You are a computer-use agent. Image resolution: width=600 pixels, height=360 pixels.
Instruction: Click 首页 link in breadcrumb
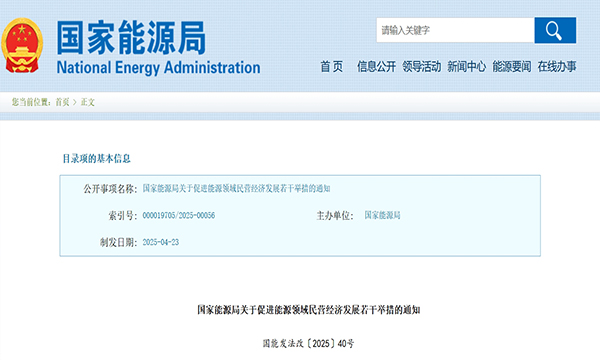coord(62,102)
